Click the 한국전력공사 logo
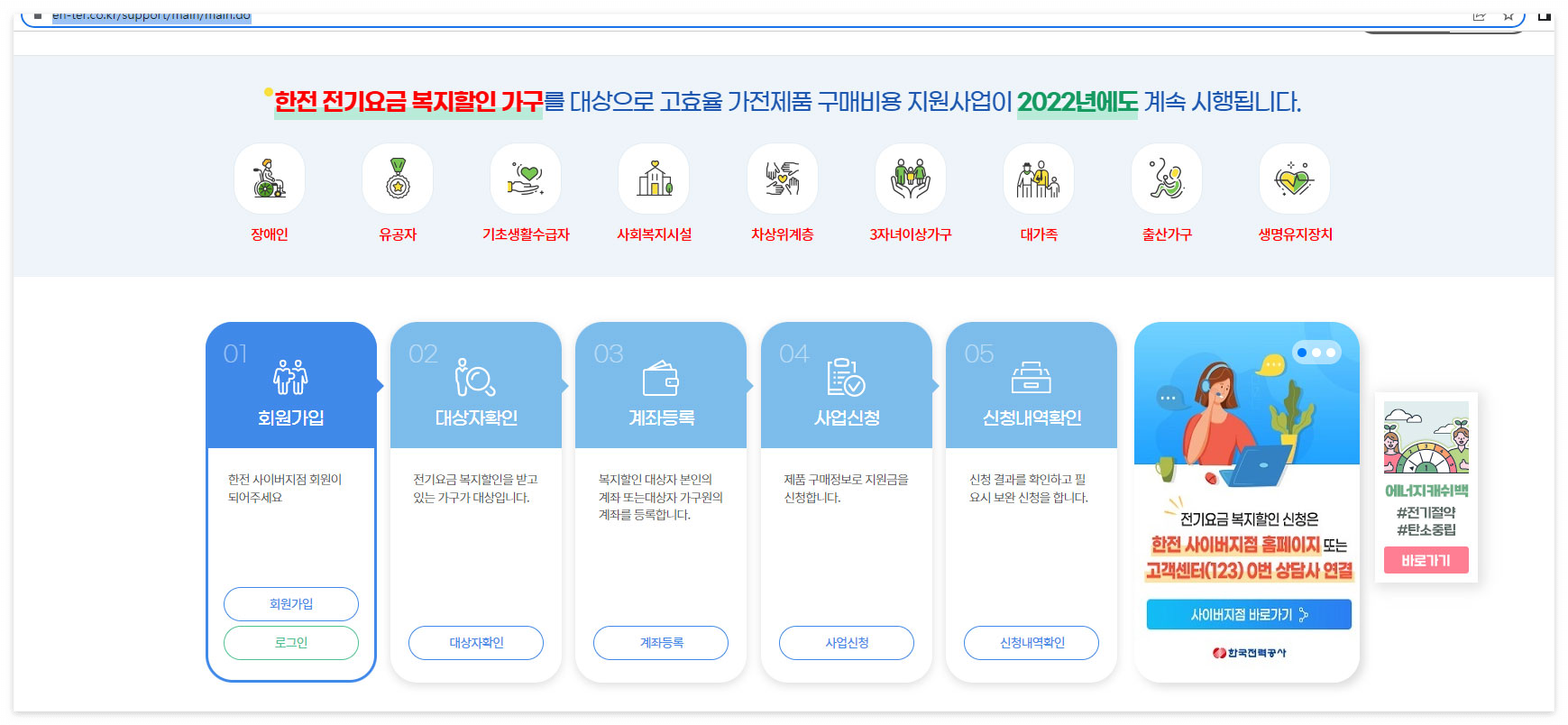This screenshot has width=1568, height=725. click(1249, 653)
